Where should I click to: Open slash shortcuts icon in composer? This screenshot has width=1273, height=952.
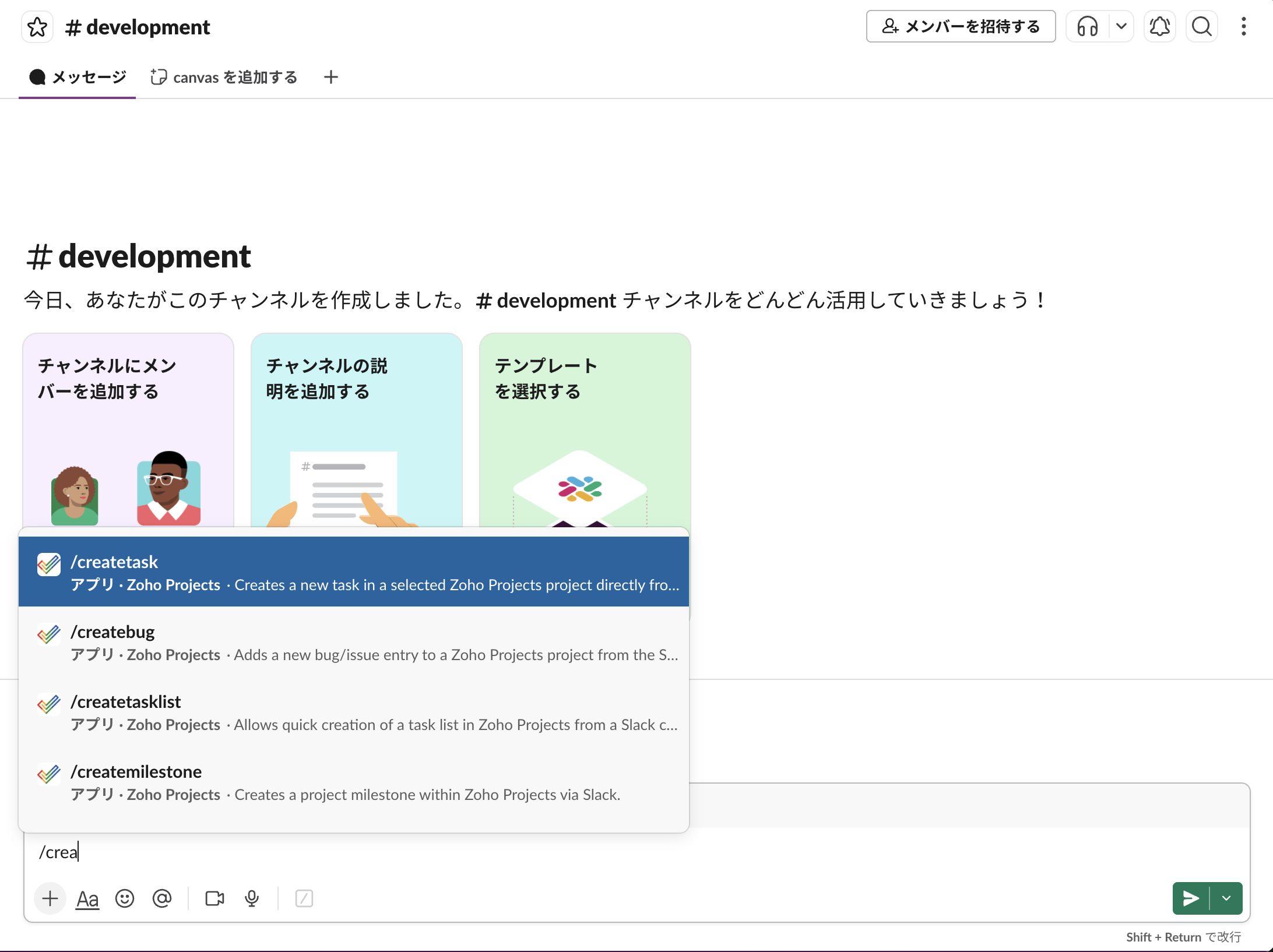304,898
